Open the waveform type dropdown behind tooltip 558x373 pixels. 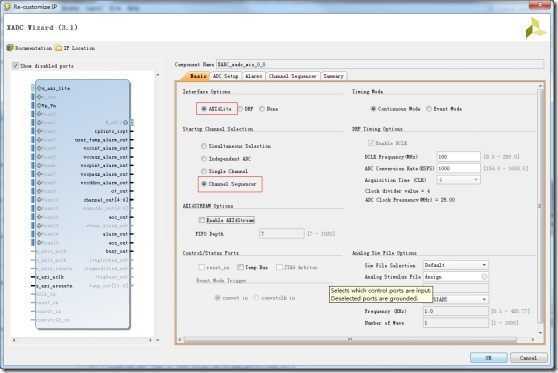pyautogui.click(x=484, y=299)
